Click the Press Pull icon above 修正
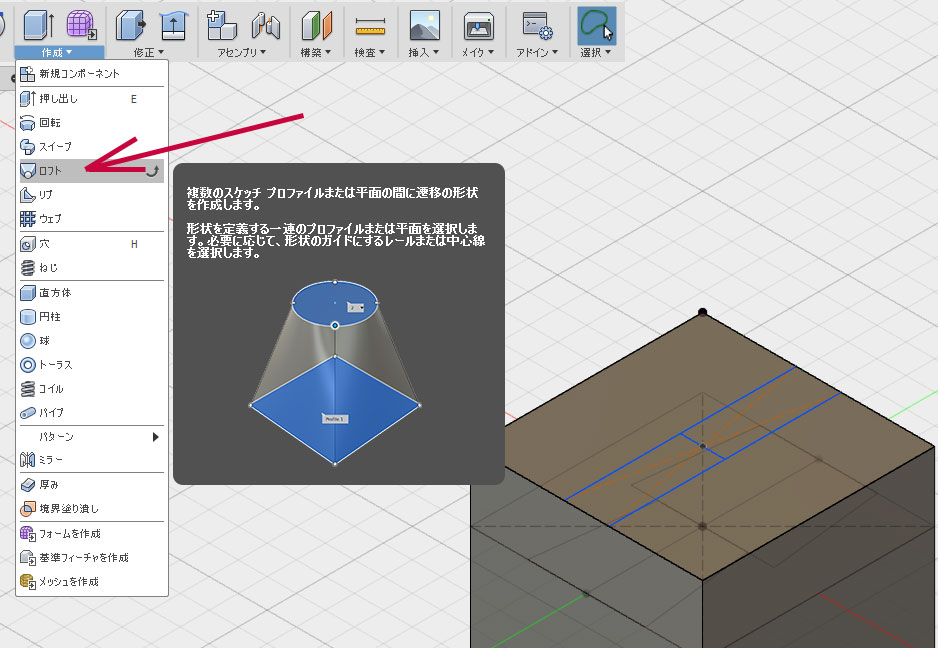 pos(130,25)
